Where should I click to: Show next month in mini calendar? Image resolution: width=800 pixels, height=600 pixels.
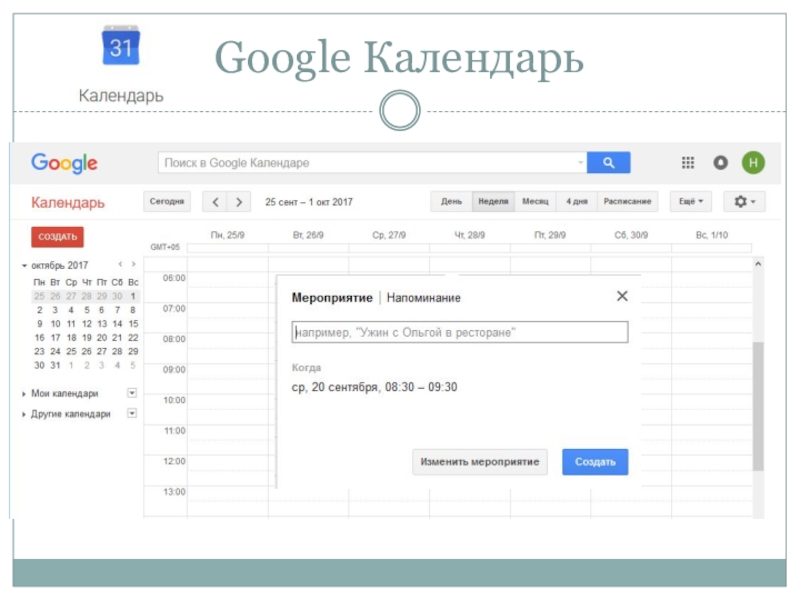pyautogui.click(x=134, y=264)
